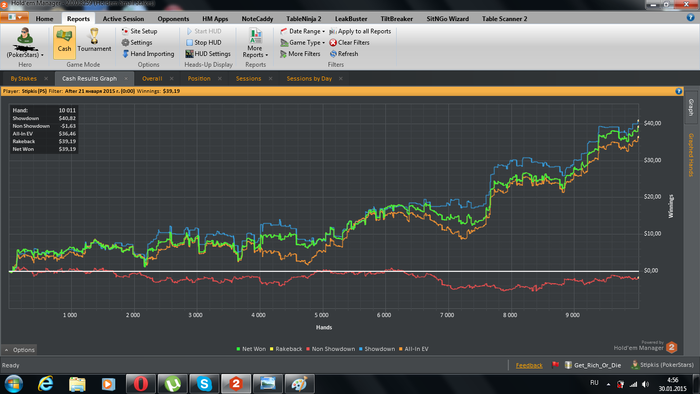Switch to the Sessions by Day tab
This screenshot has width=700, height=394.
tap(309, 79)
